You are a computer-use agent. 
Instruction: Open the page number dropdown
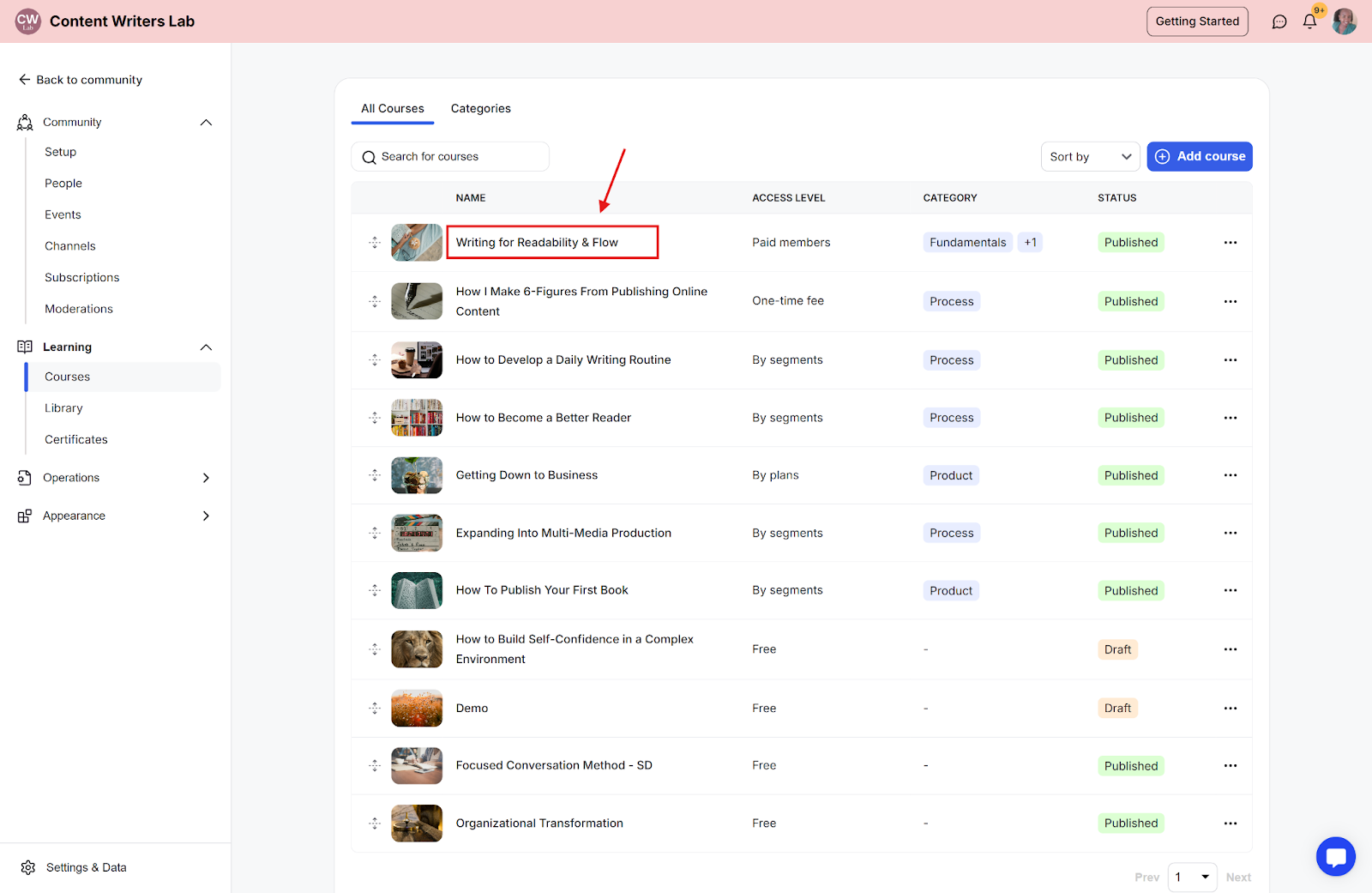[x=1192, y=877]
